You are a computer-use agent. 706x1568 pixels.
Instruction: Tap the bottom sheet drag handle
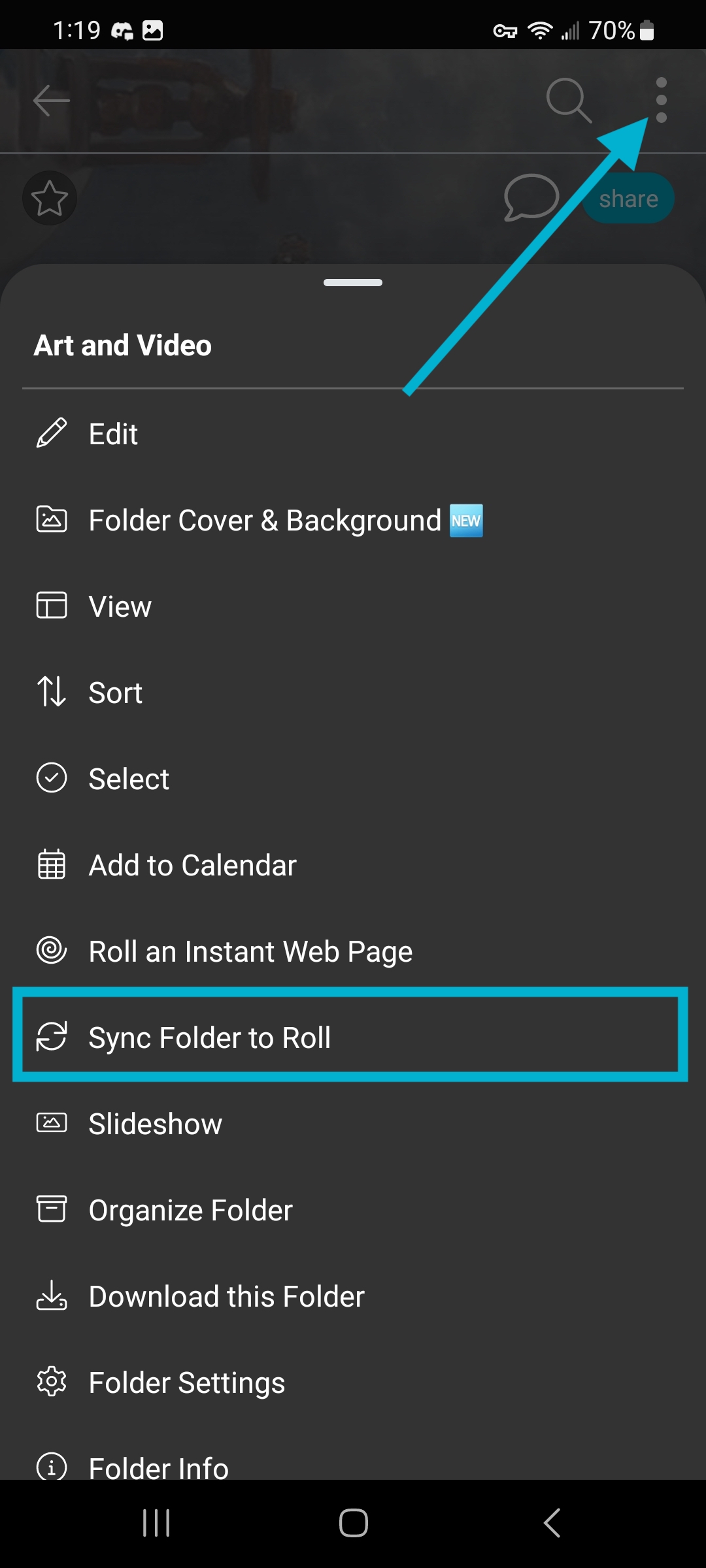pos(353,283)
